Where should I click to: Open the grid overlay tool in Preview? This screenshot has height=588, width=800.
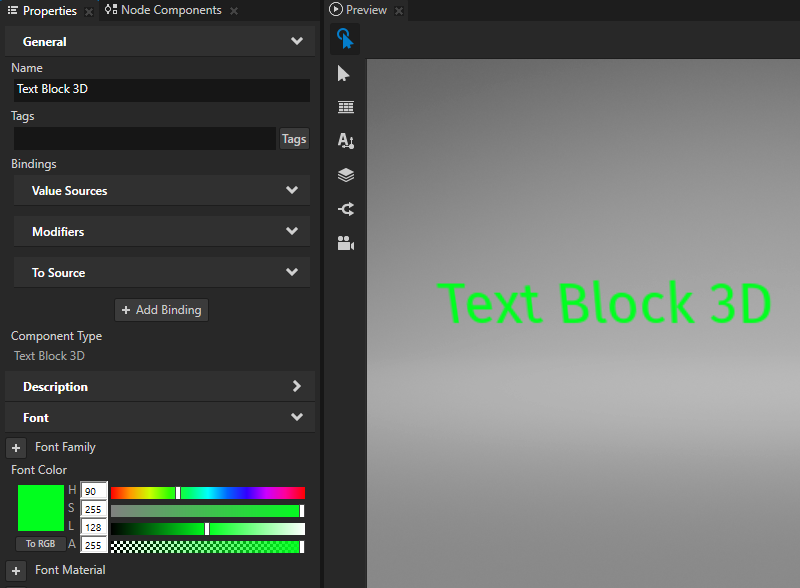(345, 107)
